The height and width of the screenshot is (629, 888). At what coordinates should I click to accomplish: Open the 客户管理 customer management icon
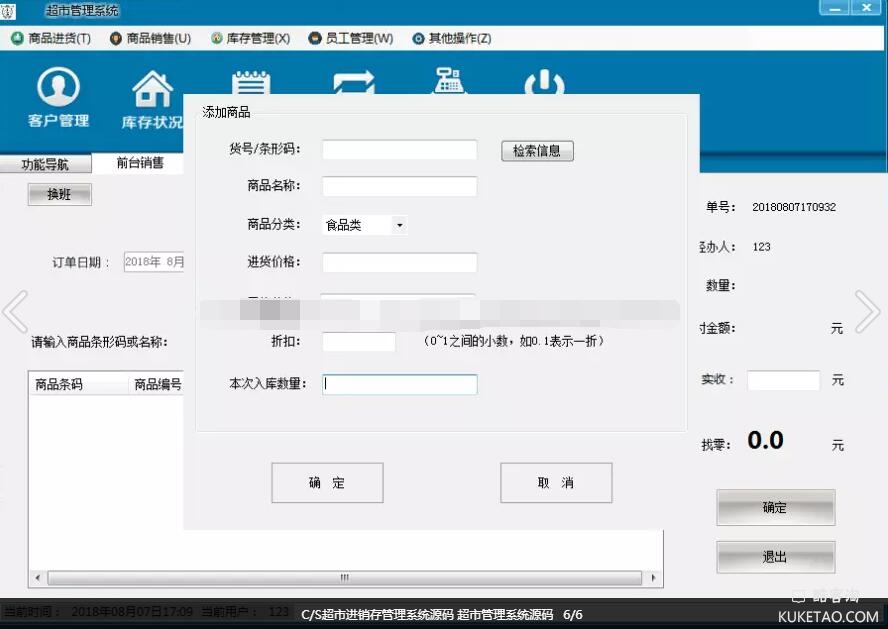58,96
